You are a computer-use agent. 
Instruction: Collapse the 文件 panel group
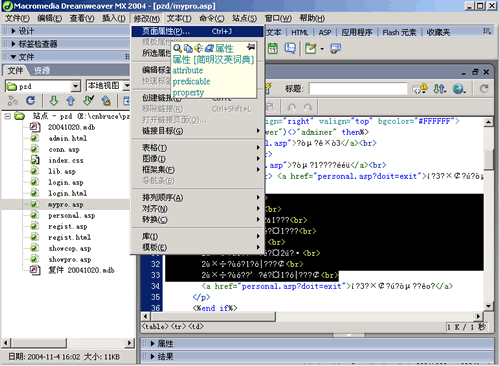pos(13,57)
